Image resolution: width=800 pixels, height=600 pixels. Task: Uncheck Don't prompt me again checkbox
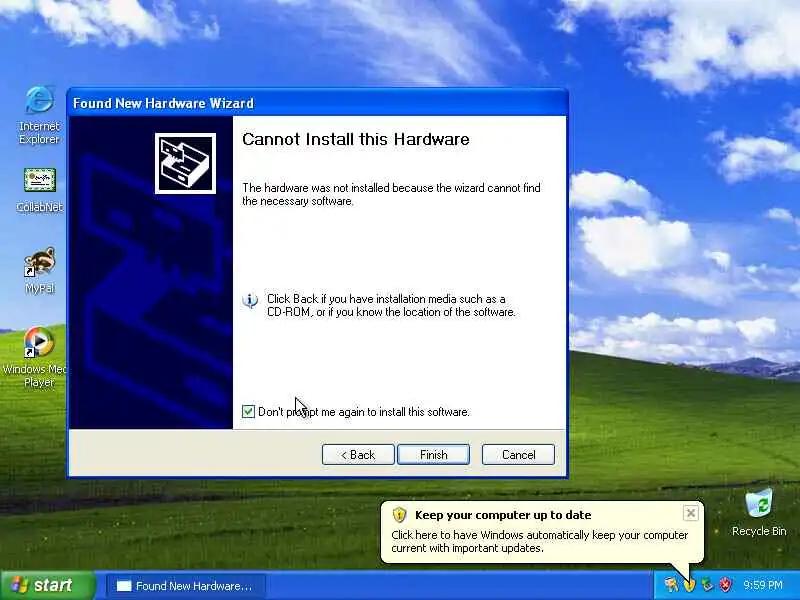click(x=248, y=411)
